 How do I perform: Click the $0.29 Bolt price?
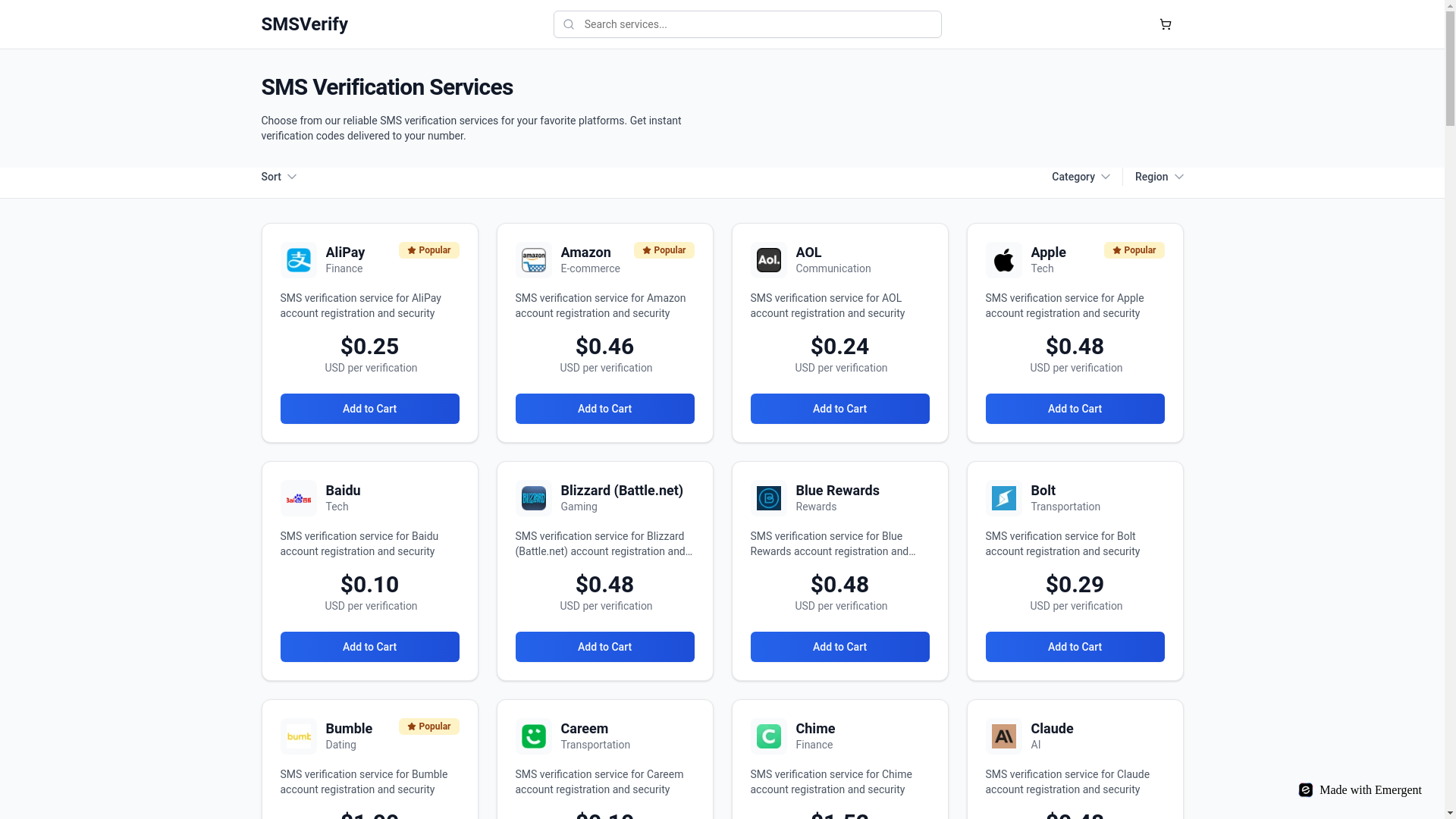[x=1075, y=585]
